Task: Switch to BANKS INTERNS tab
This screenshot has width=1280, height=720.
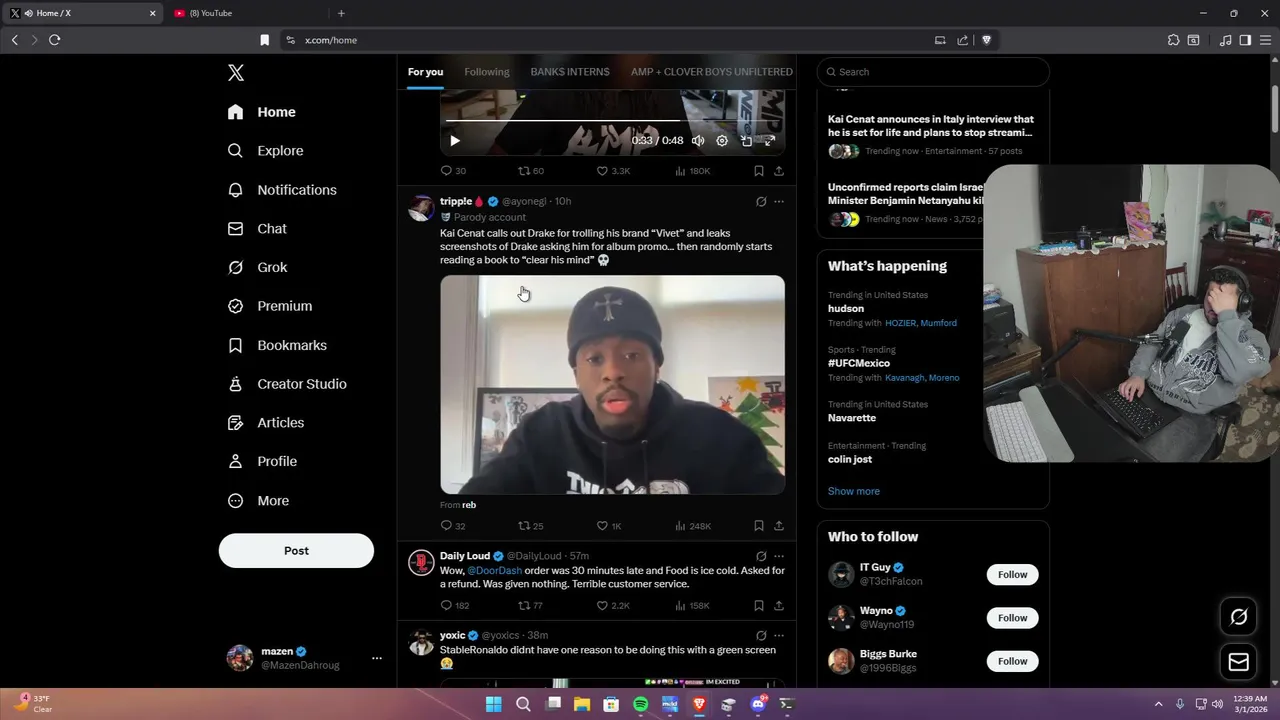Action: [570, 72]
